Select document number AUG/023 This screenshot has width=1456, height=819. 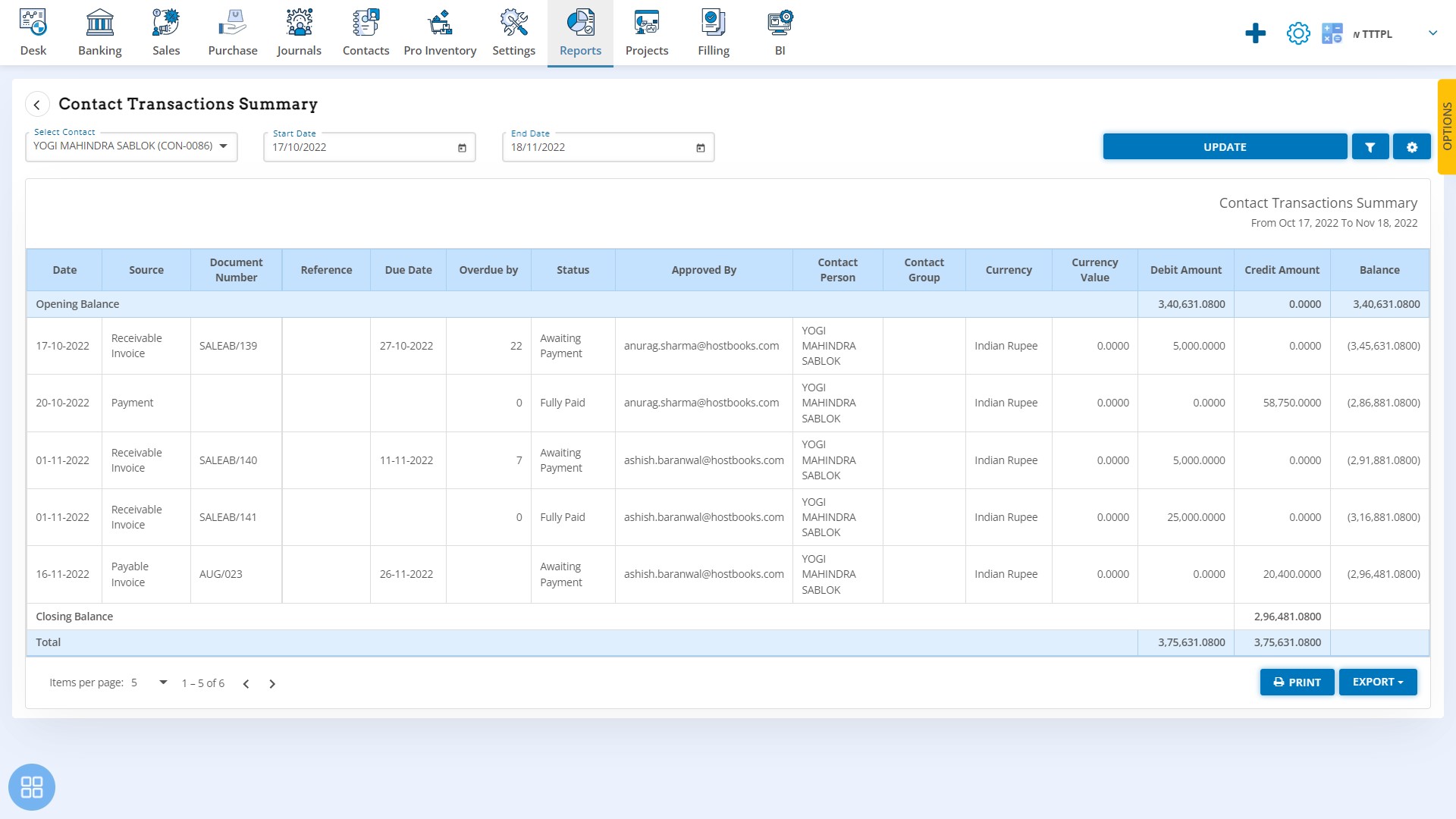point(221,574)
